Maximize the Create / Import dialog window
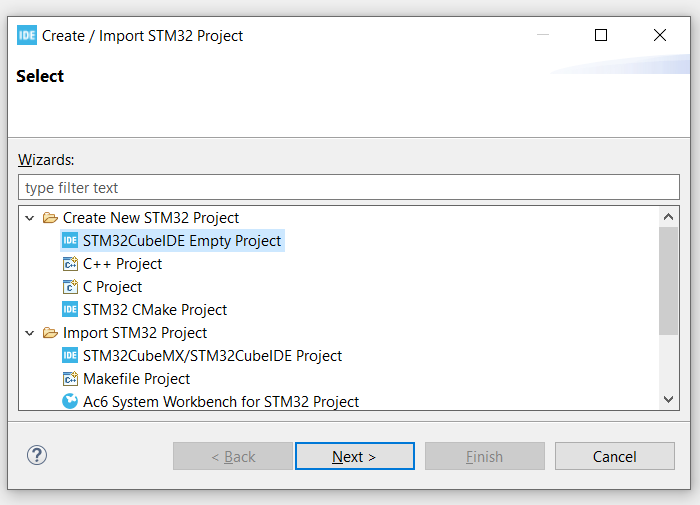Screen dimensions: 700x505 (601, 35)
